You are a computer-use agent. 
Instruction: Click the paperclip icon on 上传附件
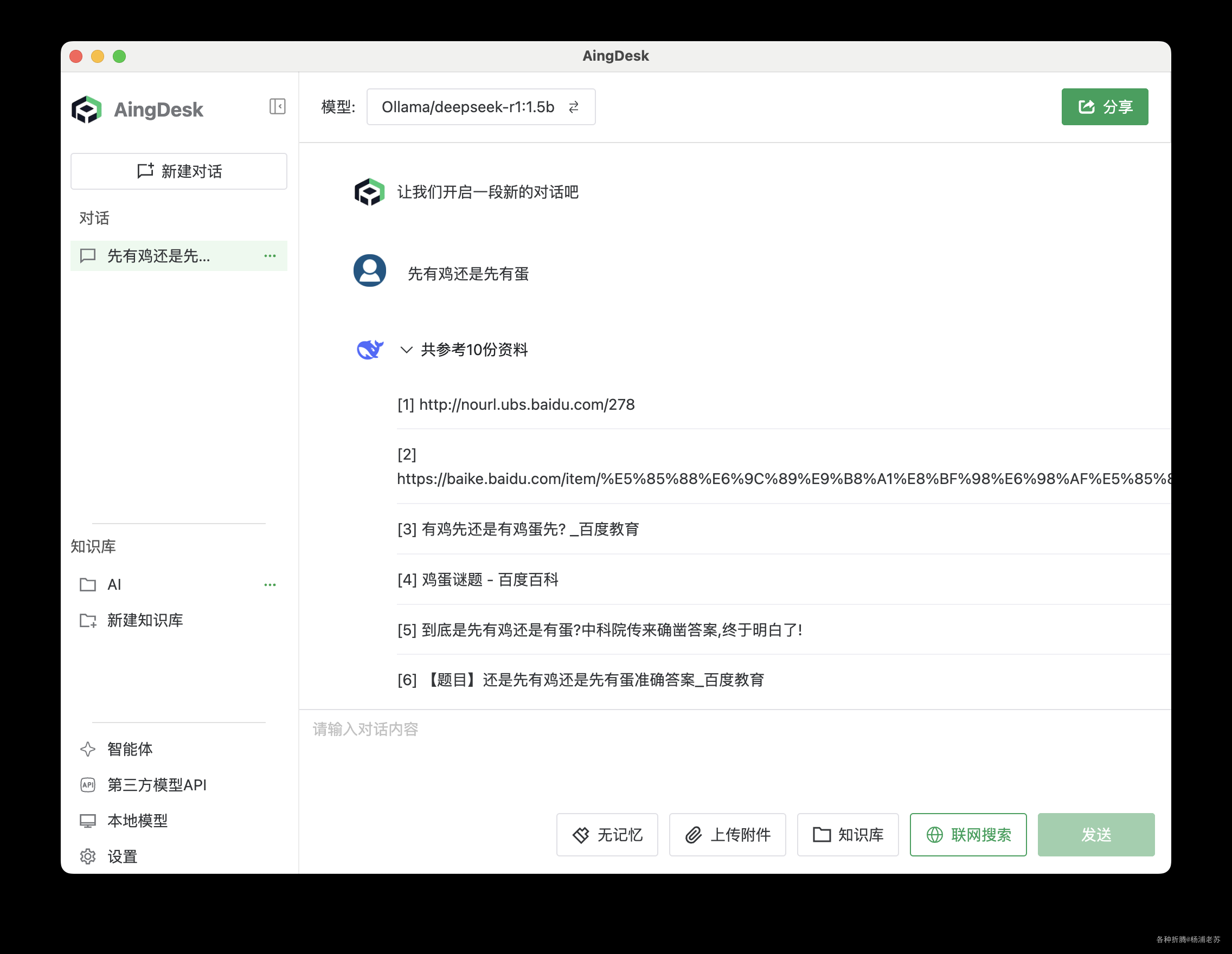(692, 834)
